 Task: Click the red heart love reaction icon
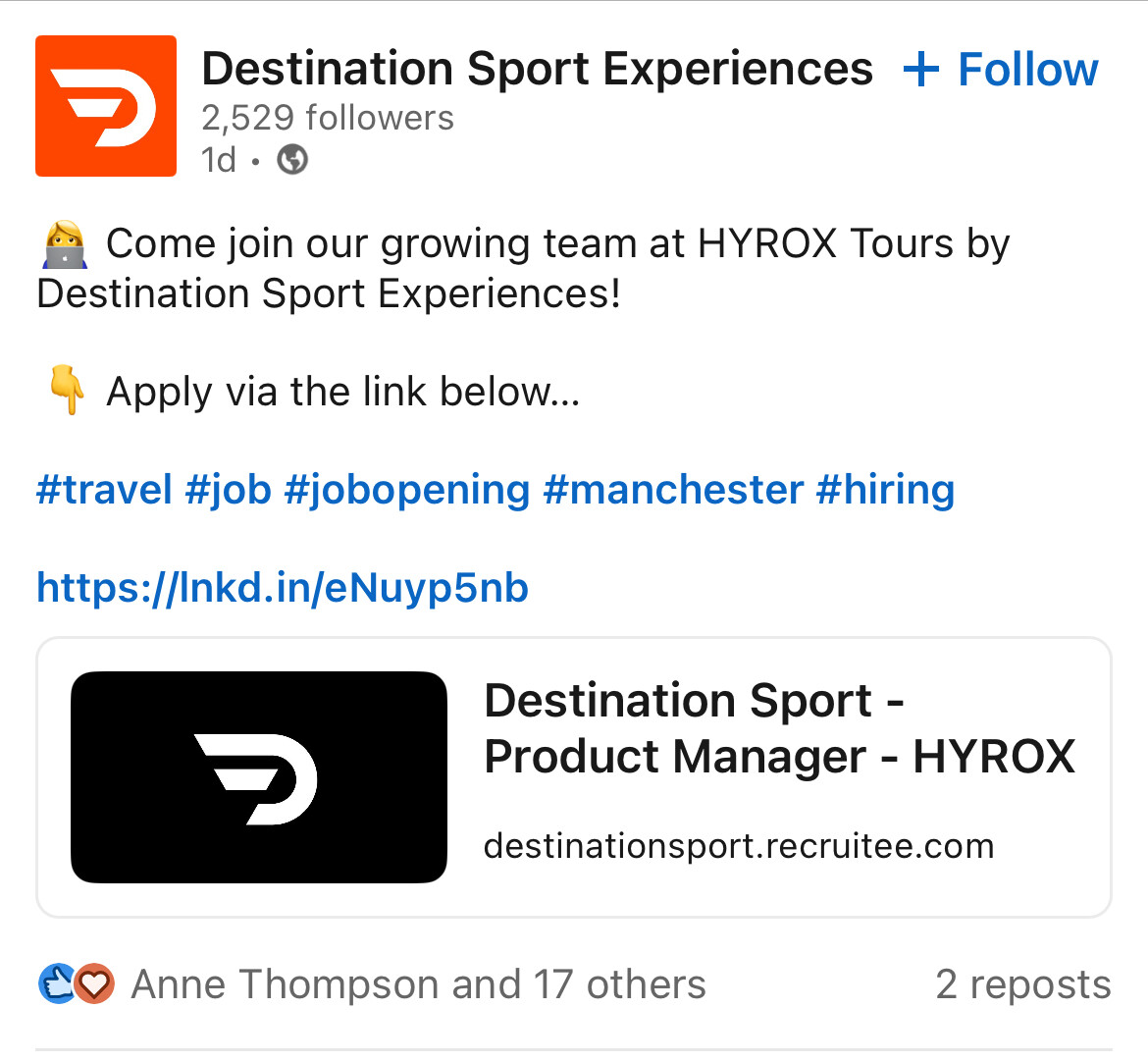(95, 983)
